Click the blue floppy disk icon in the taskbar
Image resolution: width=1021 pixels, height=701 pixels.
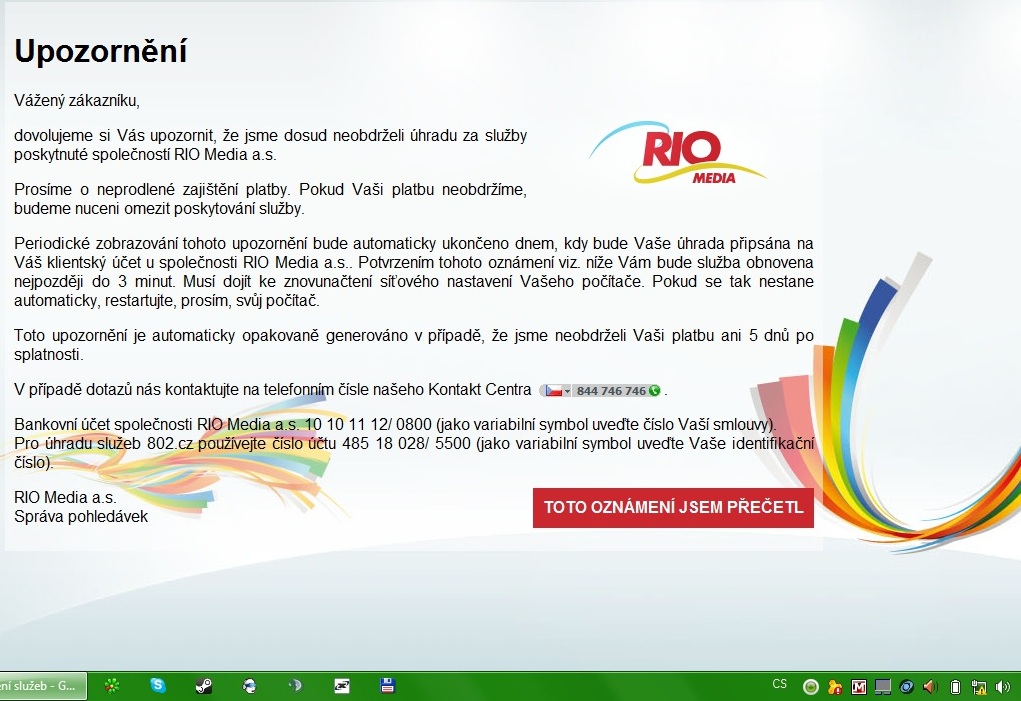click(387, 685)
